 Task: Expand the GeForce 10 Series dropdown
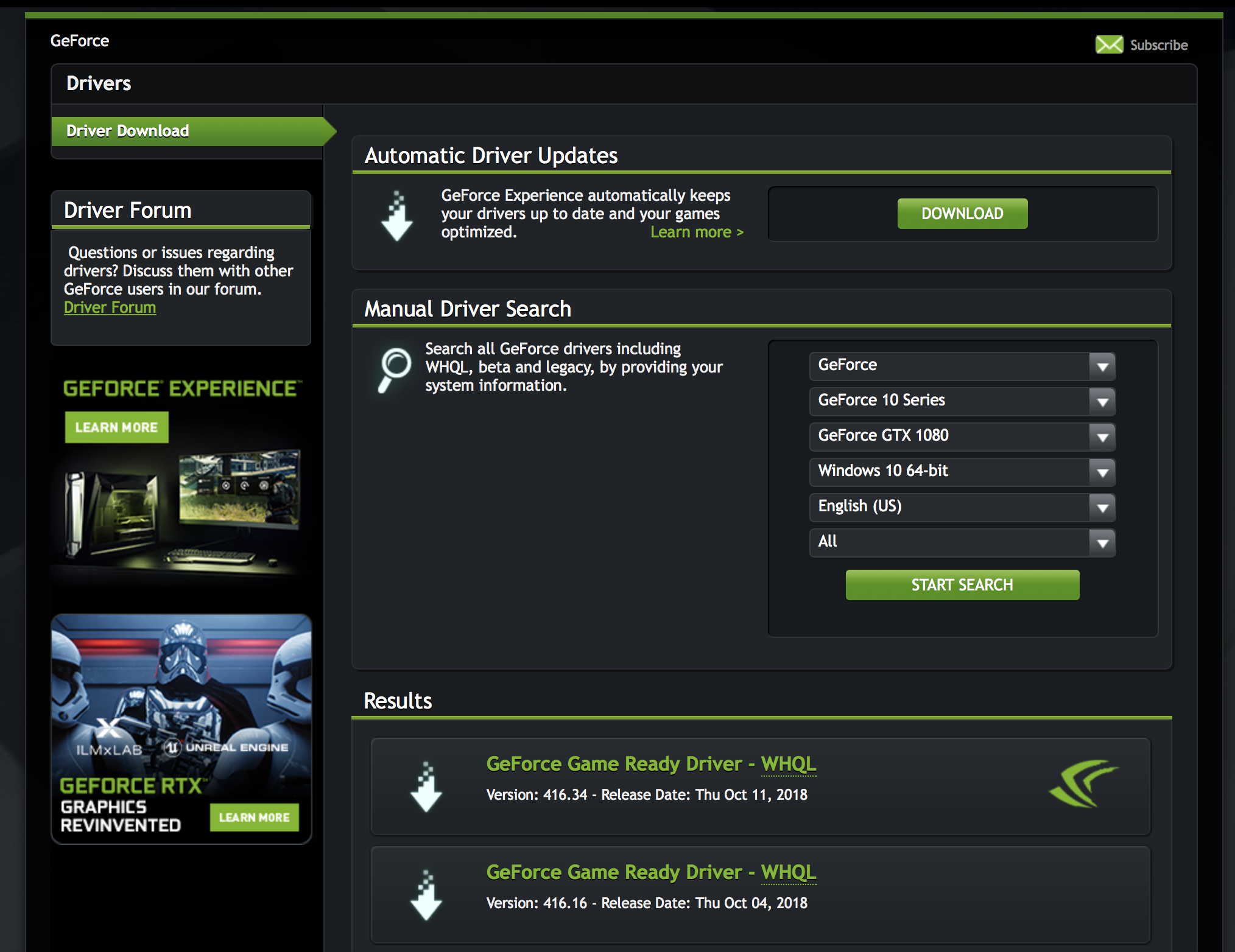click(x=962, y=401)
